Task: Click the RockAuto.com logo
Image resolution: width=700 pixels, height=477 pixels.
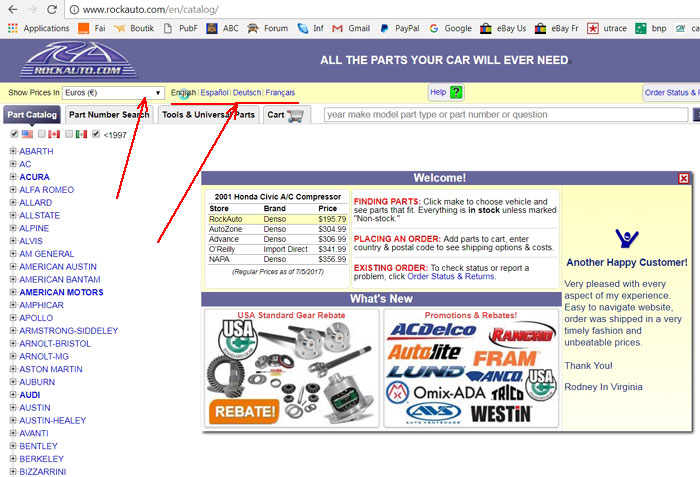Action: pos(78,59)
